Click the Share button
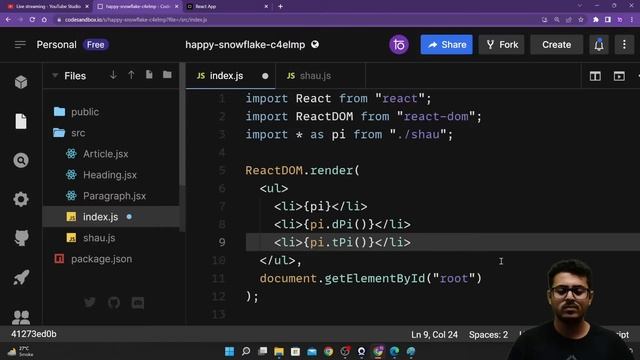Image resolution: width=640 pixels, height=360 pixels. [x=447, y=44]
